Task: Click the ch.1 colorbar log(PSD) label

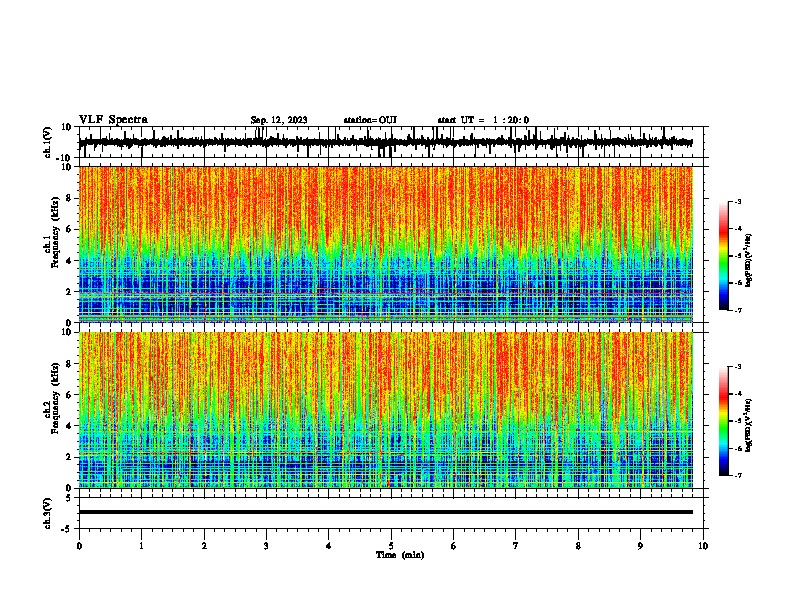Action: click(x=749, y=261)
